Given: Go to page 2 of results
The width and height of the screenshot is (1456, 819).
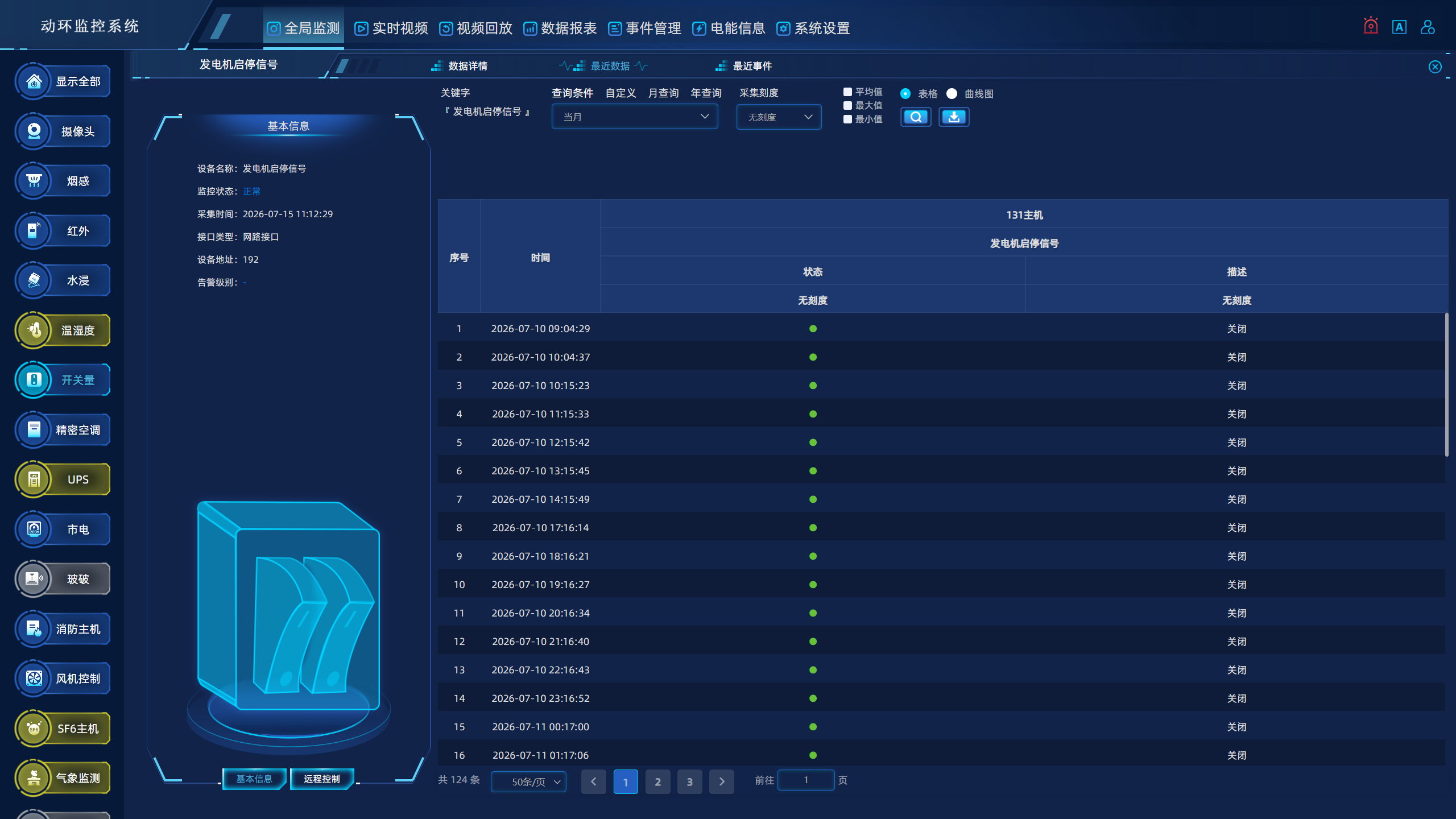Looking at the screenshot, I should 657,781.
